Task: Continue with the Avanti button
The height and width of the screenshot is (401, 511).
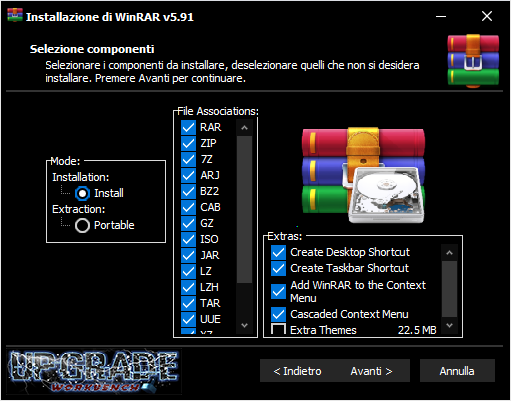Action: click(x=372, y=371)
